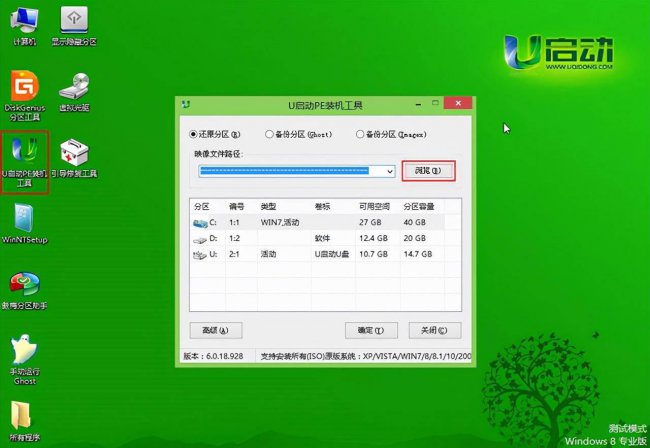
Task: Click the supported ISO systems status text
Action: 366,356
